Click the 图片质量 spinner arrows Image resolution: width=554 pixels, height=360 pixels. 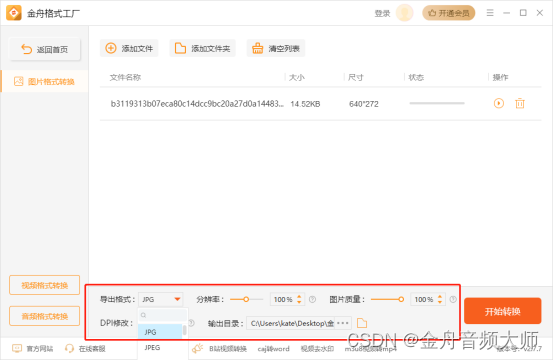coord(440,299)
